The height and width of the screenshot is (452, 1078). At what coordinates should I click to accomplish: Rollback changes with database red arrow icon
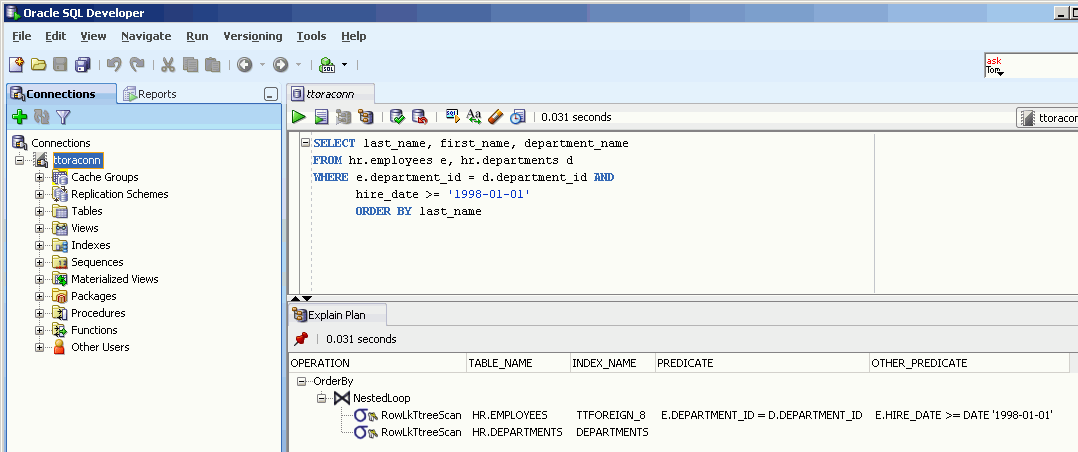(419, 117)
